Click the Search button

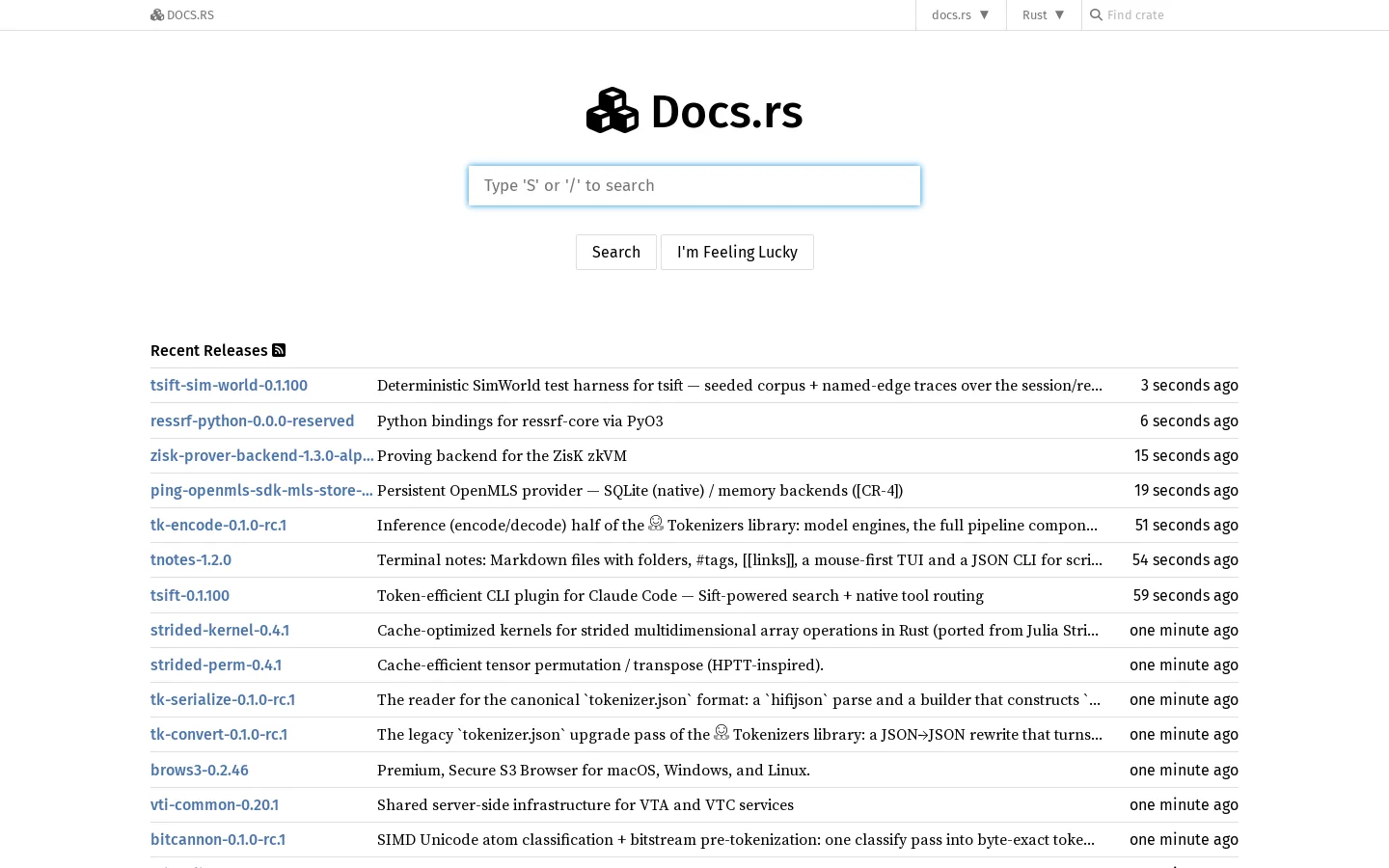point(616,252)
